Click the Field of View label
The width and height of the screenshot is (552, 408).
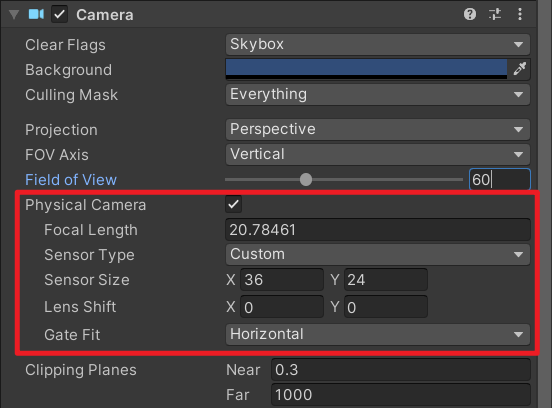pyautogui.click(x=71, y=180)
